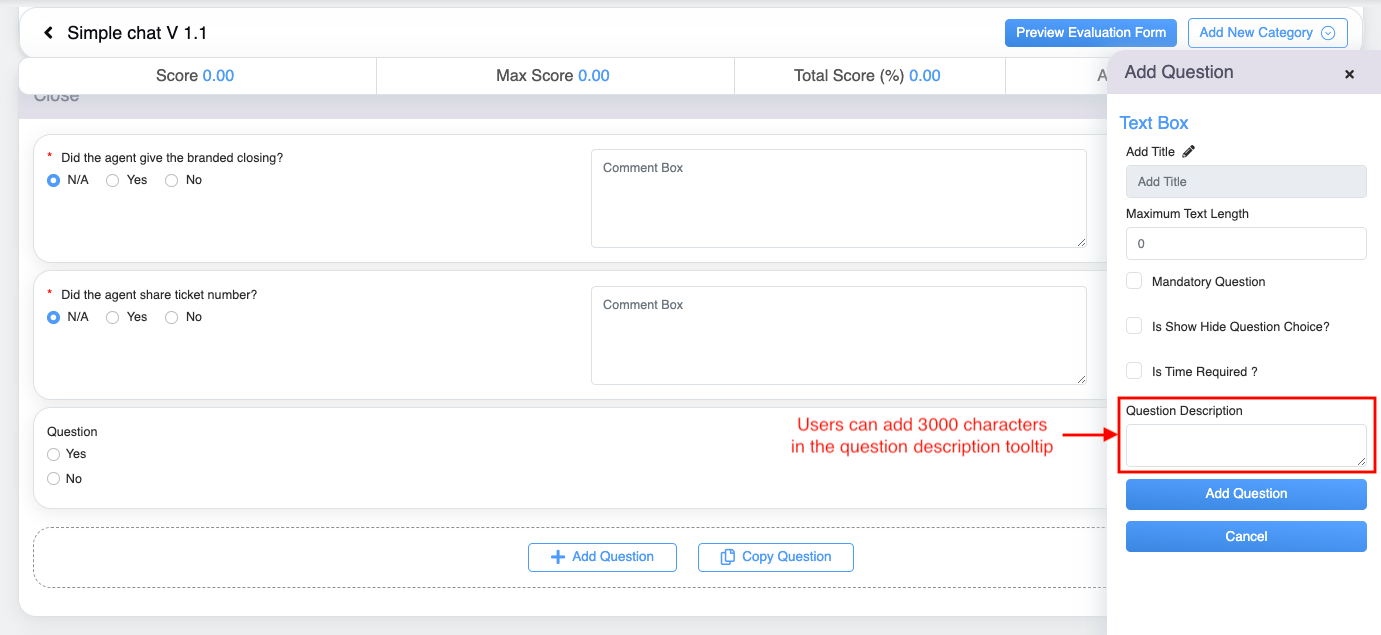Screen dimensions: 1381x635
Task: Enable the Mandatory Question checkbox
Action: click(x=1134, y=281)
